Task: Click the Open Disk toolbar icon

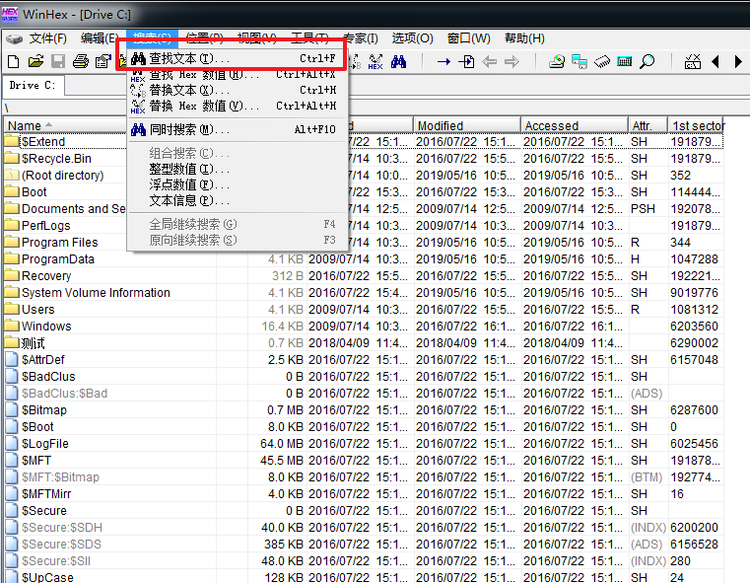Action: pyautogui.click(x=556, y=62)
